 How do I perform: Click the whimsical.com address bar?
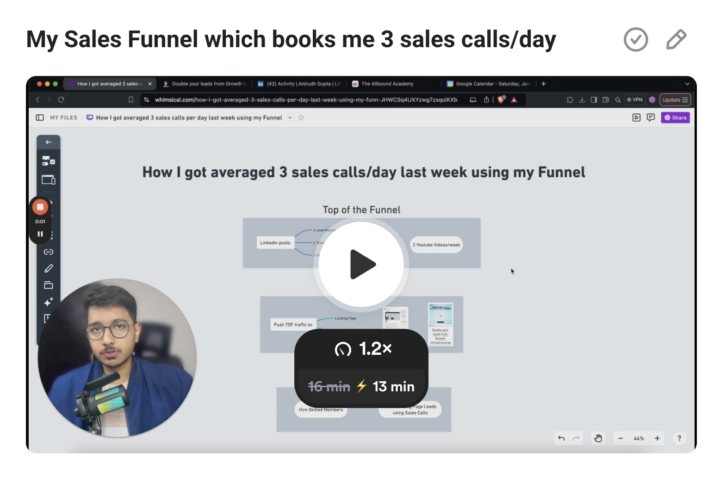click(x=306, y=100)
